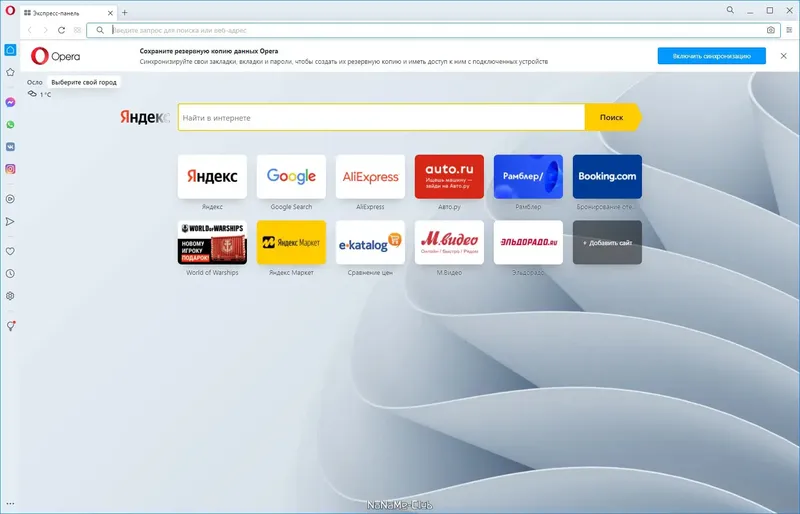Click the weather cloud icon
800x514 pixels.
tap(32, 94)
